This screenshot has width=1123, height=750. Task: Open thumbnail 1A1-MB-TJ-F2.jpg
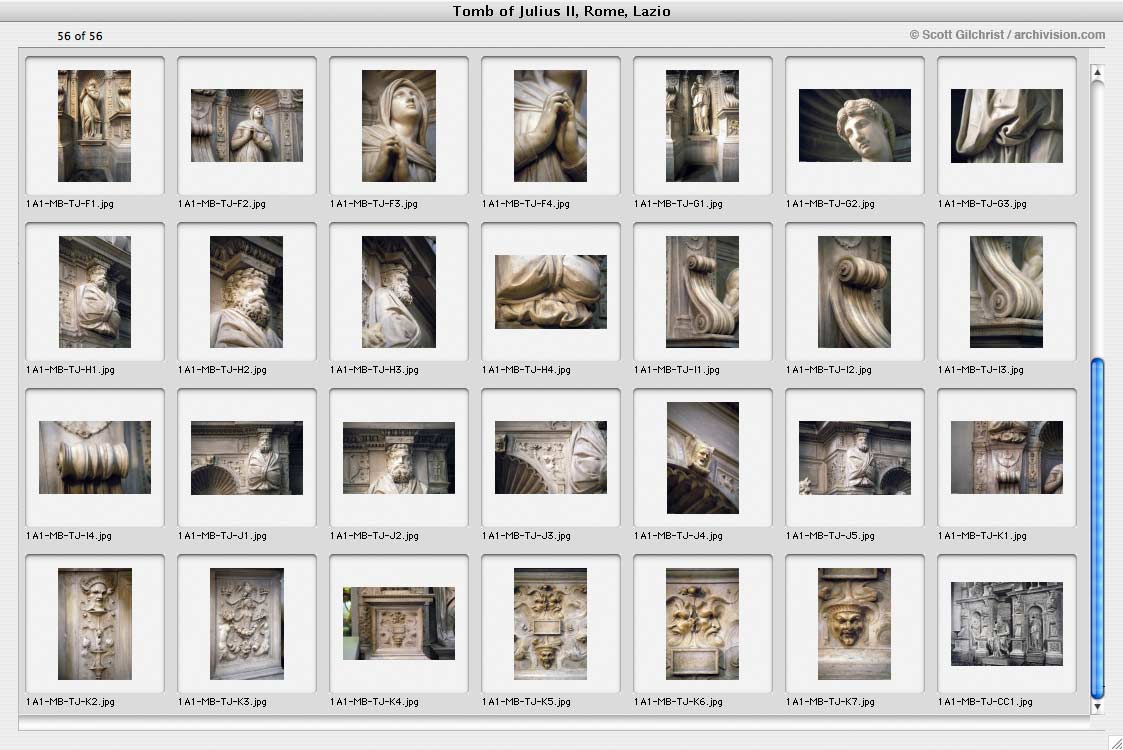coord(246,125)
